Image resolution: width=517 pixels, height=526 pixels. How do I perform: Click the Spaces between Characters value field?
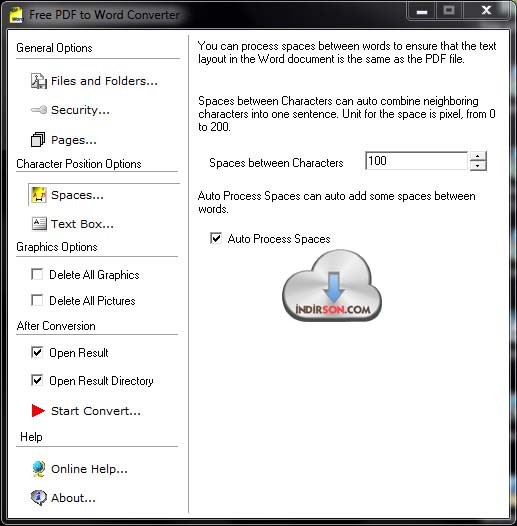[416, 161]
